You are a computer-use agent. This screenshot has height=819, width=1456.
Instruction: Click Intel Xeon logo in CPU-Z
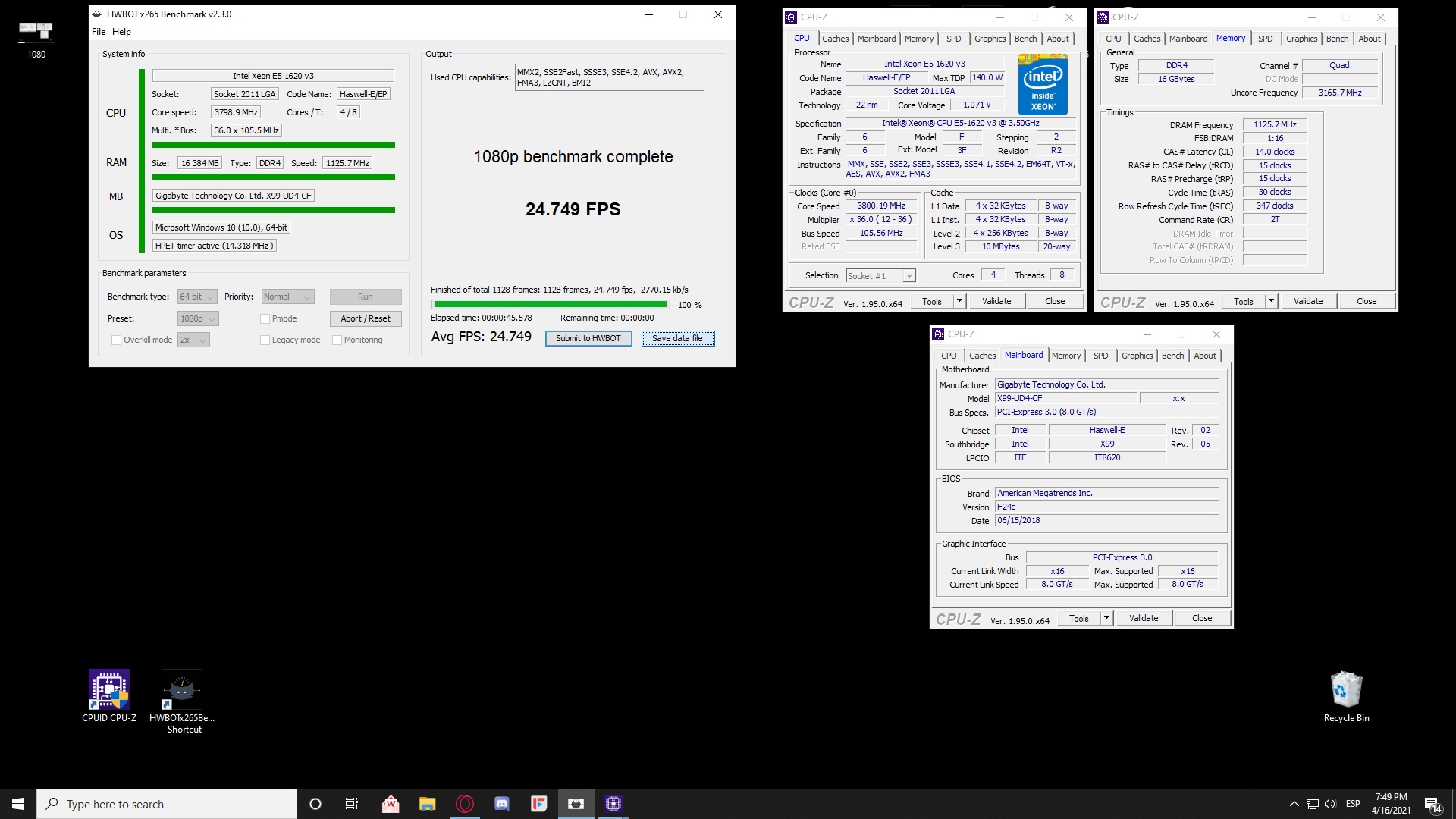pos(1043,84)
